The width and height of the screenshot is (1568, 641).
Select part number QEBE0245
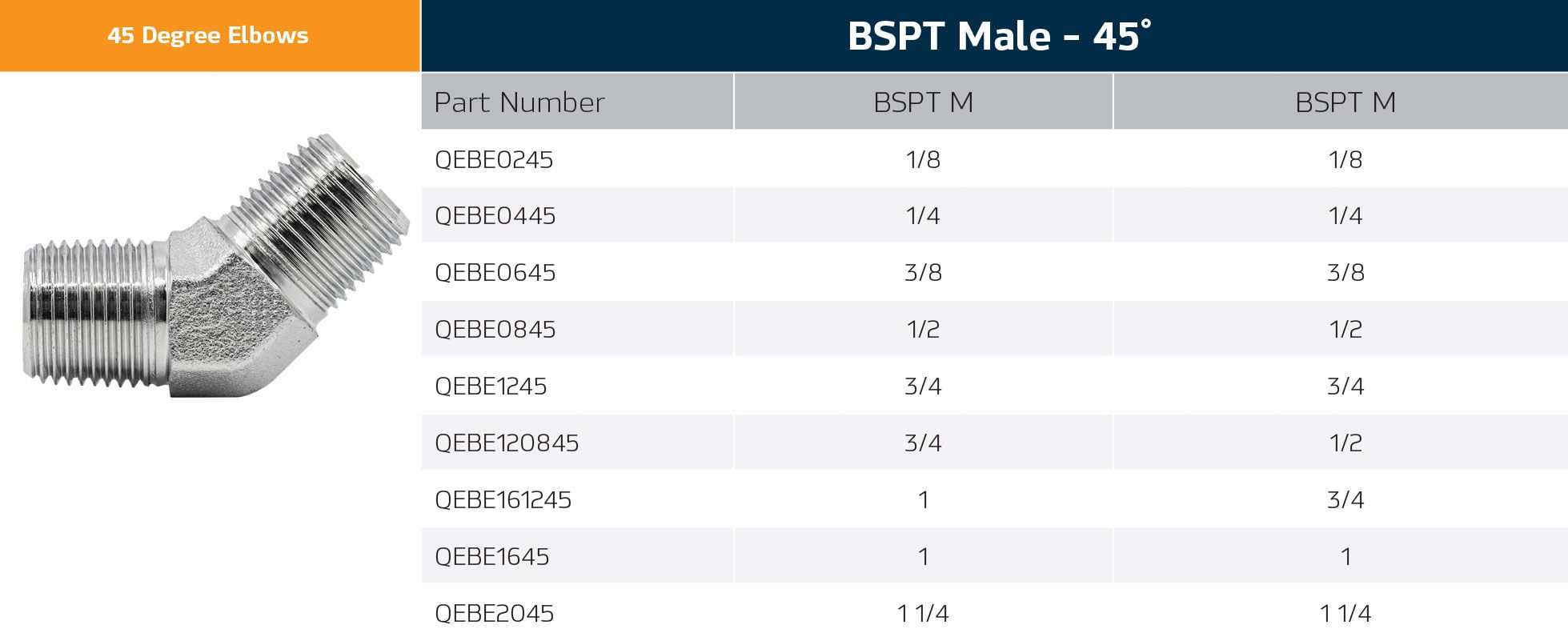coord(494,160)
